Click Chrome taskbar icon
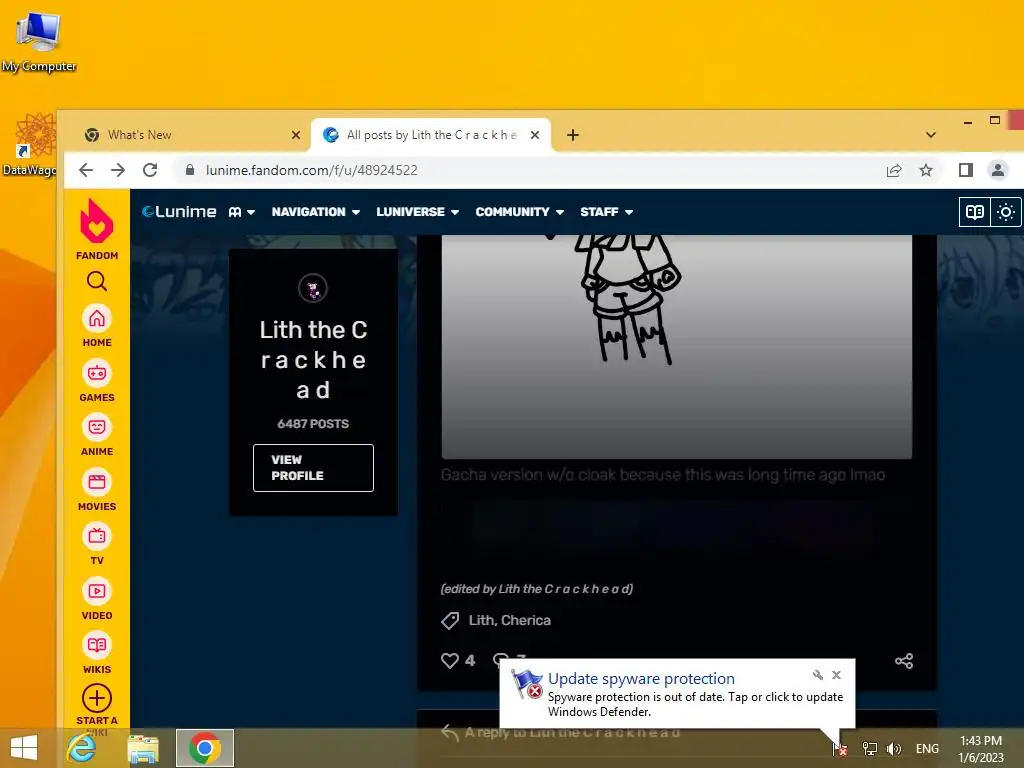This screenshot has width=1024, height=768. point(204,748)
